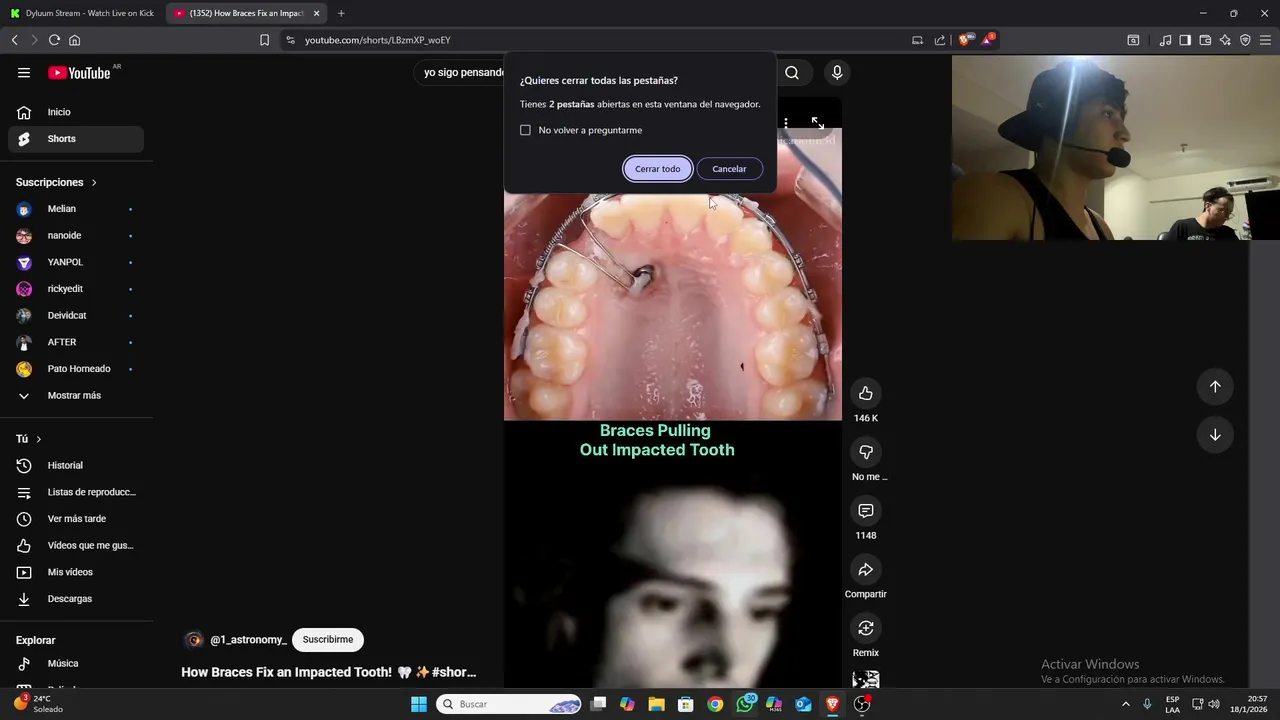Like the short with thumbs up

866,393
